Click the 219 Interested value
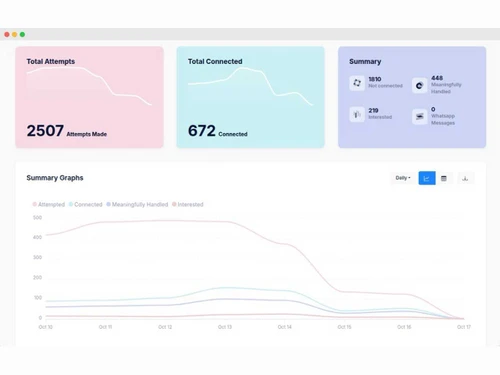This screenshot has height=375, width=500. [373, 110]
